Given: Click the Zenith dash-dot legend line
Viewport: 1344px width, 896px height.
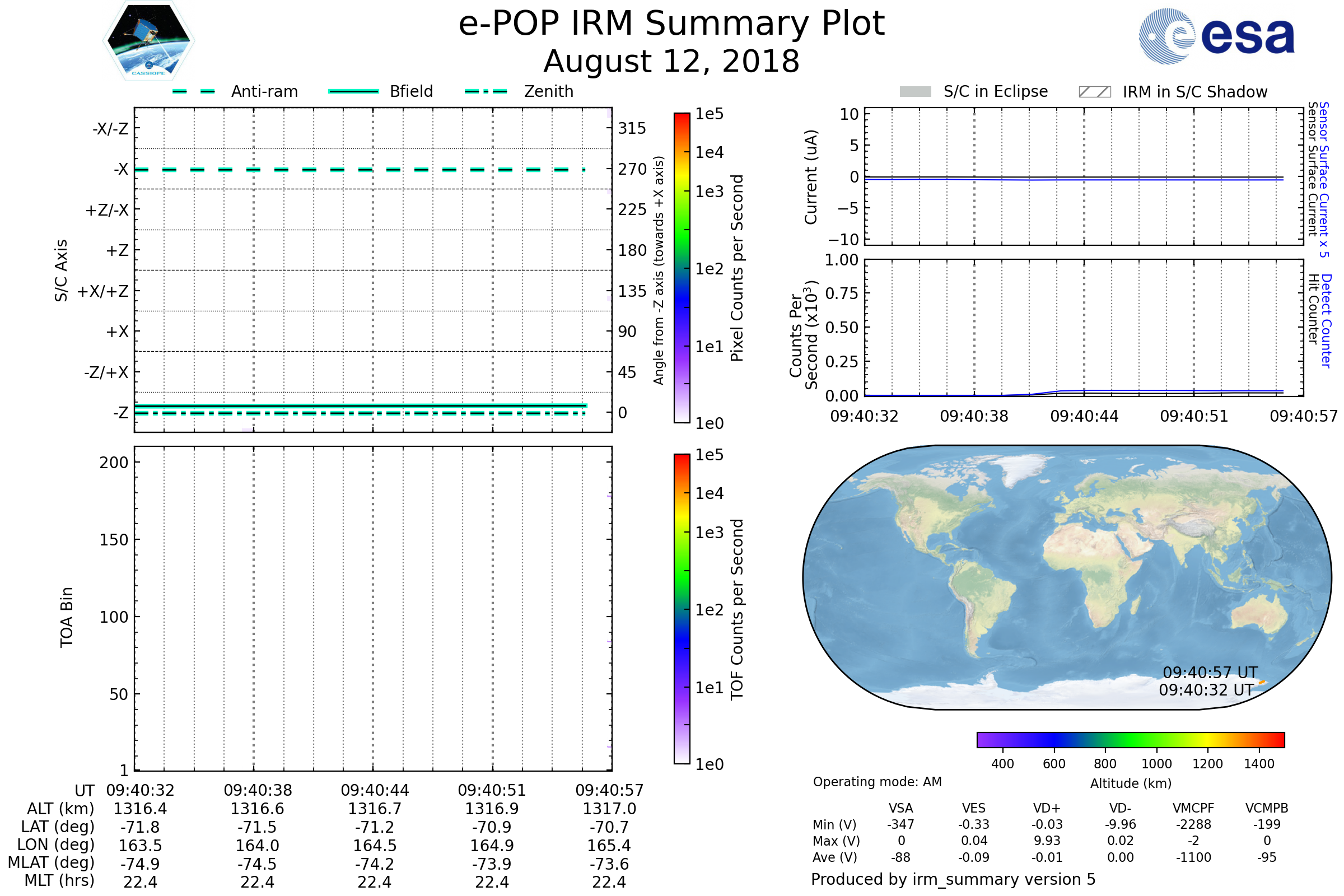Looking at the screenshot, I should pyautogui.click(x=486, y=91).
